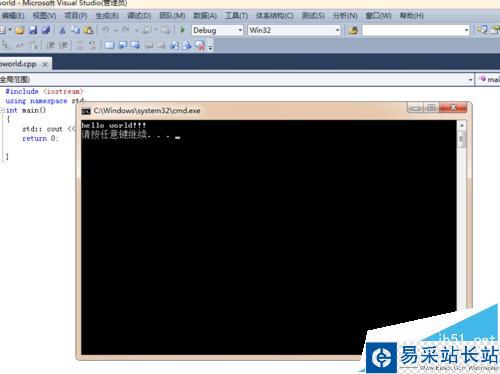Open the Debug configuration dropdown
The height and width of the screenshot is (374, 500).
240,30
